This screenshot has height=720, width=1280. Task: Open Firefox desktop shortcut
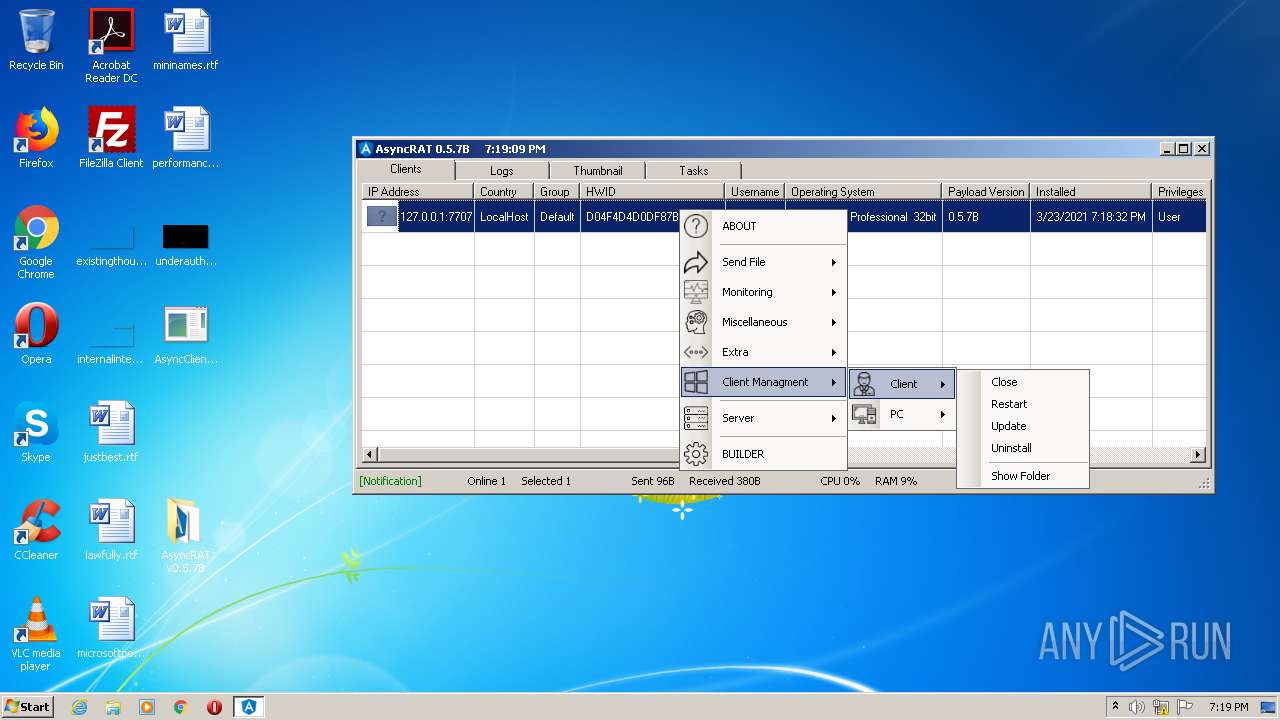coord(36,139)
